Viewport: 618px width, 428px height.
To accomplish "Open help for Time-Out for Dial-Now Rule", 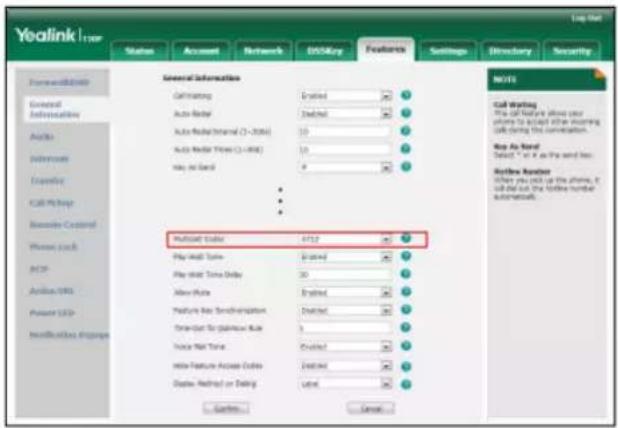I will pyautogui.click(x=406, y=328).
